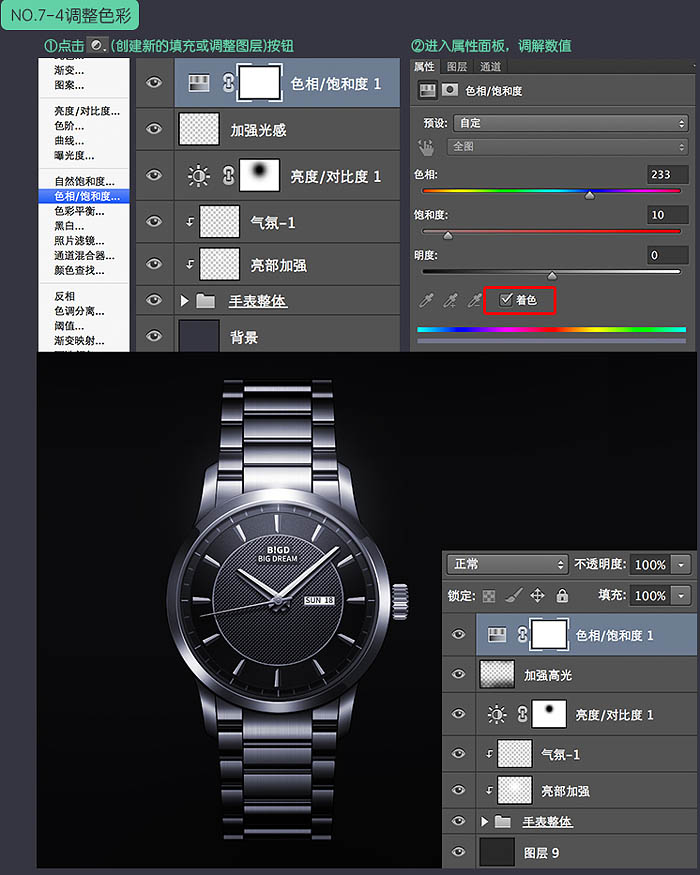700x875 pixels.
Task: Click the lock position move-arrows icon
Action: point(537,595)
